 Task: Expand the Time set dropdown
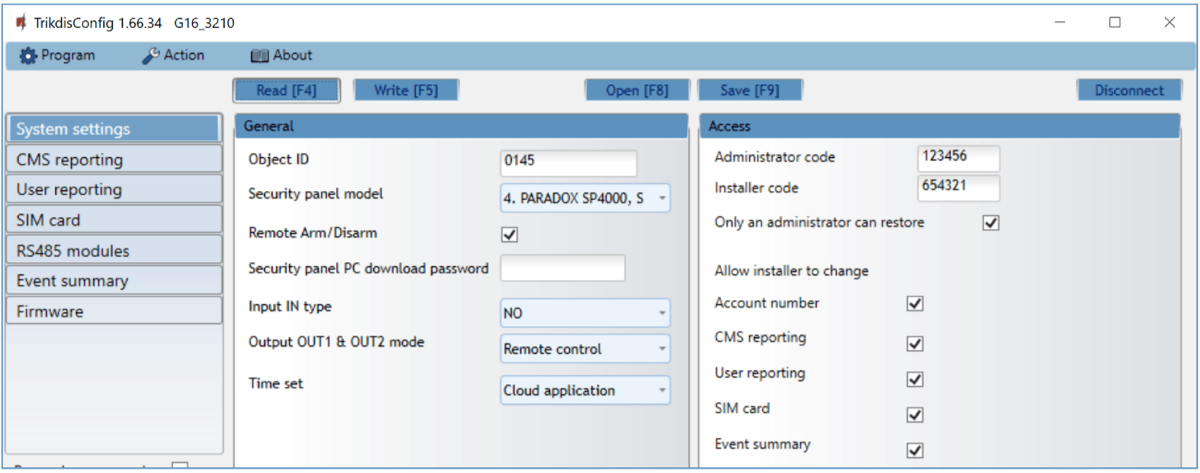point(585,390)
